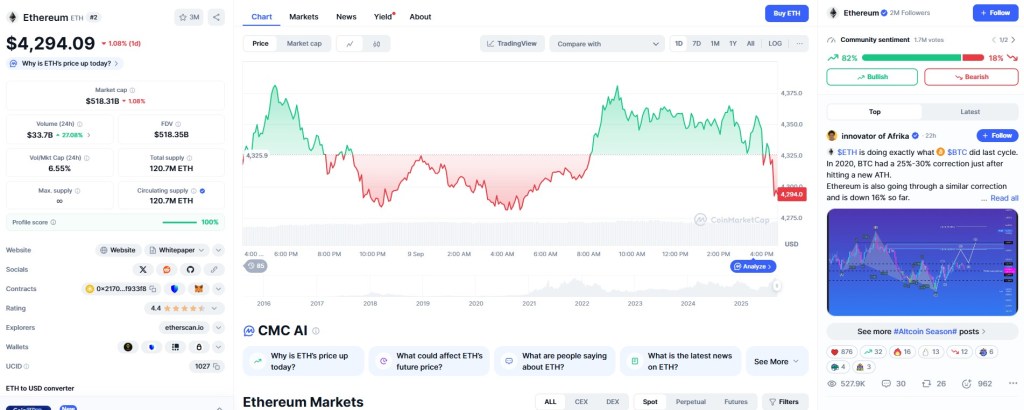Copy the UCID value 1027

[x=216, y=366]
